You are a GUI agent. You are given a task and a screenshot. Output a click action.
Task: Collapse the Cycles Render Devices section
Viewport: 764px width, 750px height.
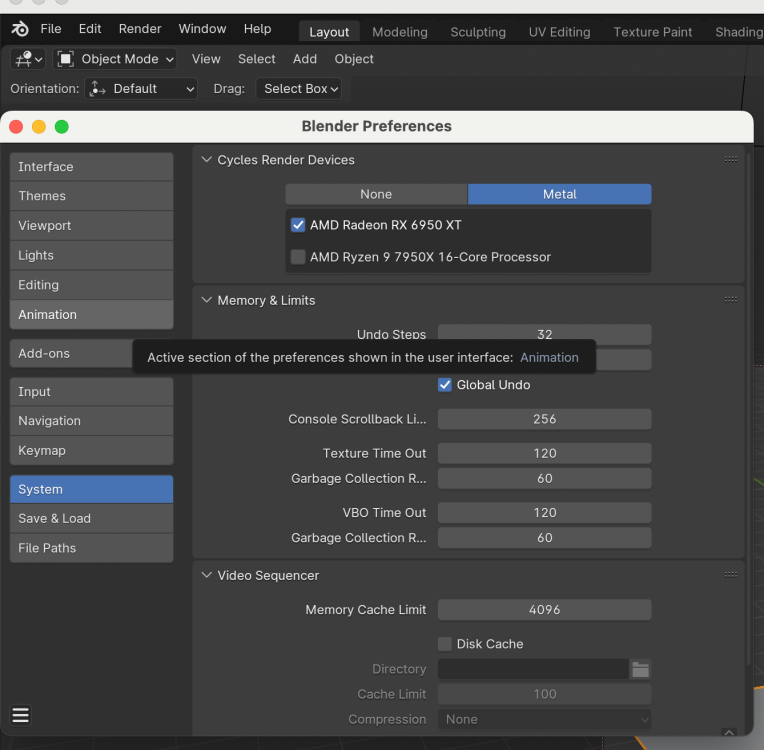coord(207,160)
